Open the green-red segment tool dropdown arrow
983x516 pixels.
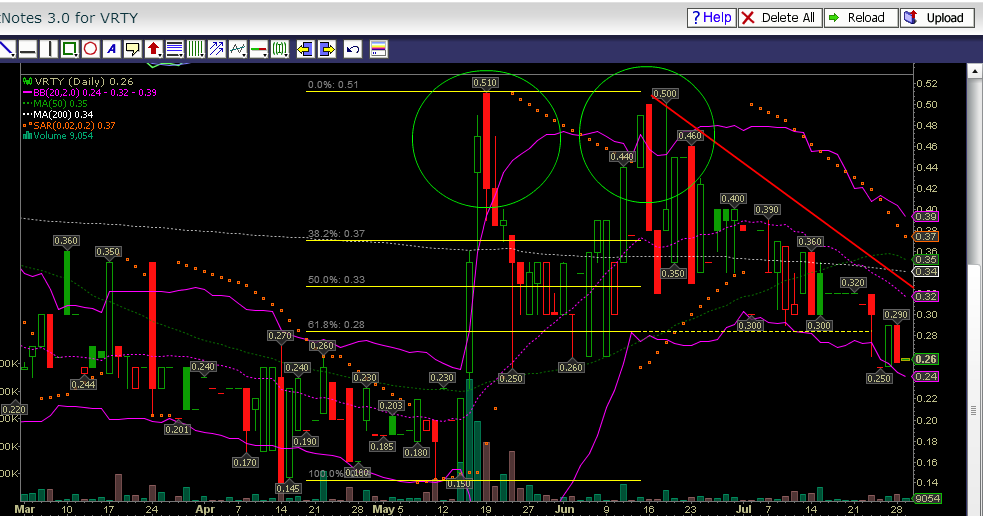click(266, 55)
